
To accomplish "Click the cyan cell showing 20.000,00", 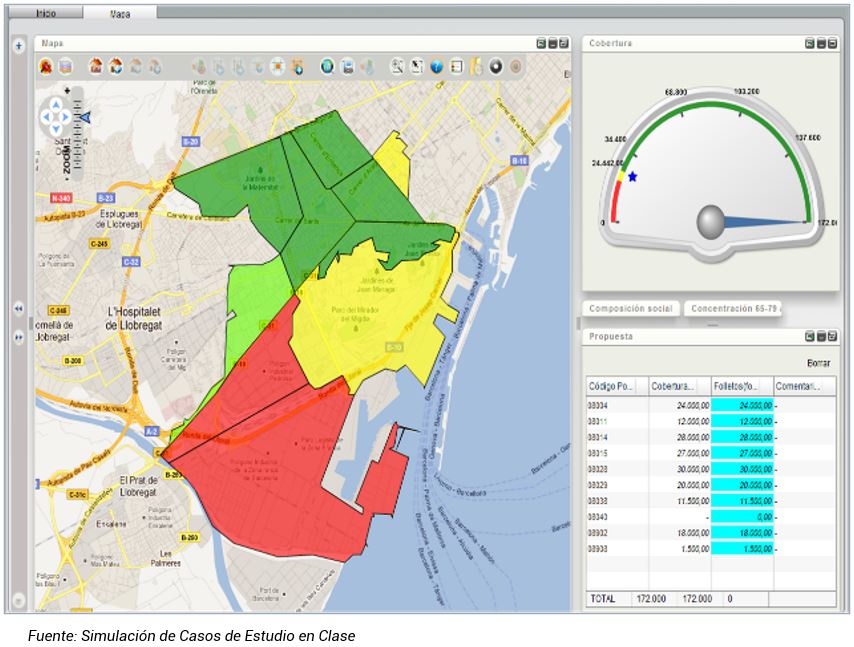I will 742,485.
